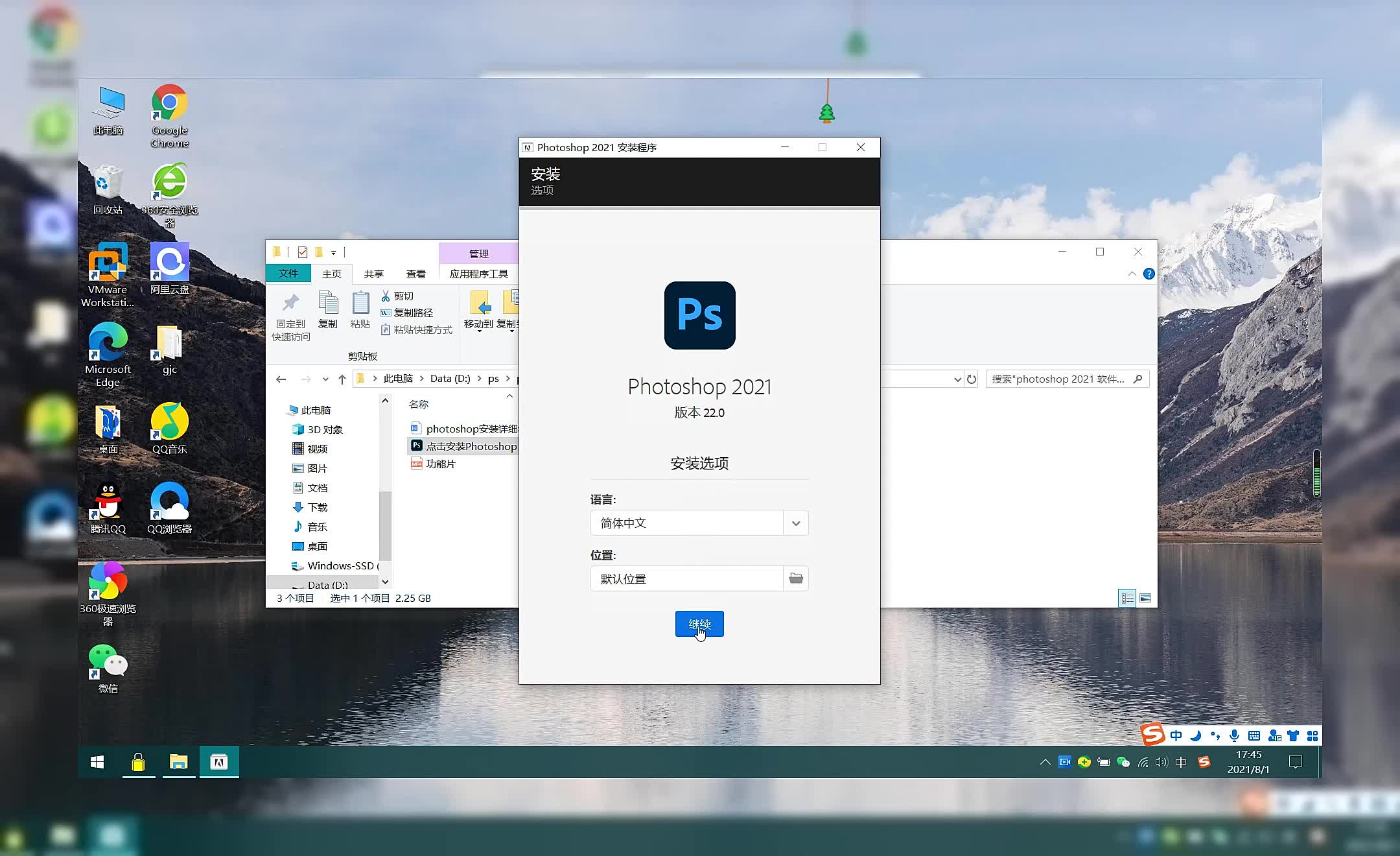This screenshot has width=1400, height=856.
Task: Switch to the 查看 ribbon tab
Action: click(416, 274)
